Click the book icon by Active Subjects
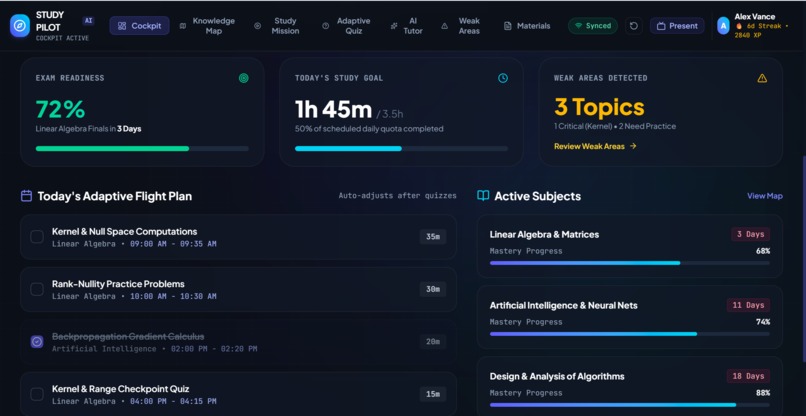The image size is (806, 416). click(483, 196)
